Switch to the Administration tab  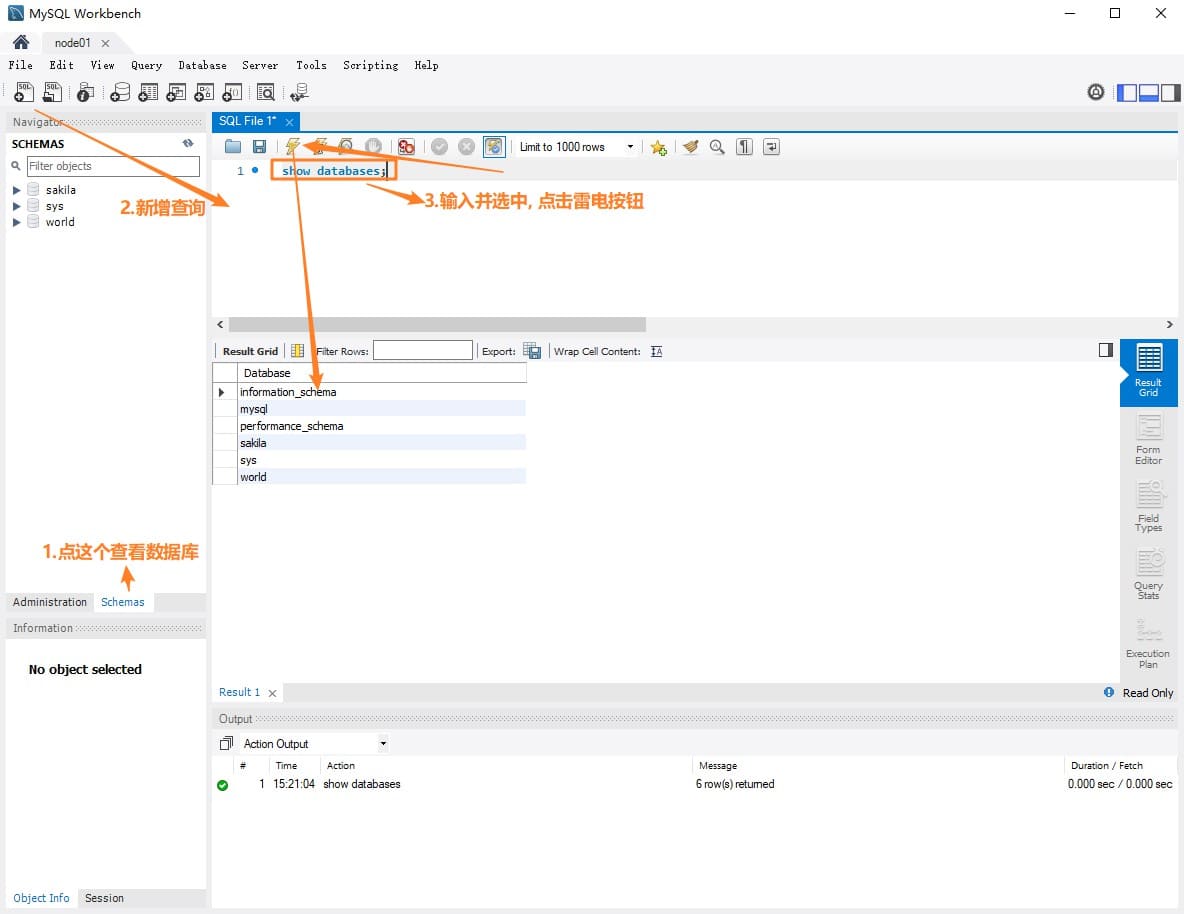tap(50, 602)
